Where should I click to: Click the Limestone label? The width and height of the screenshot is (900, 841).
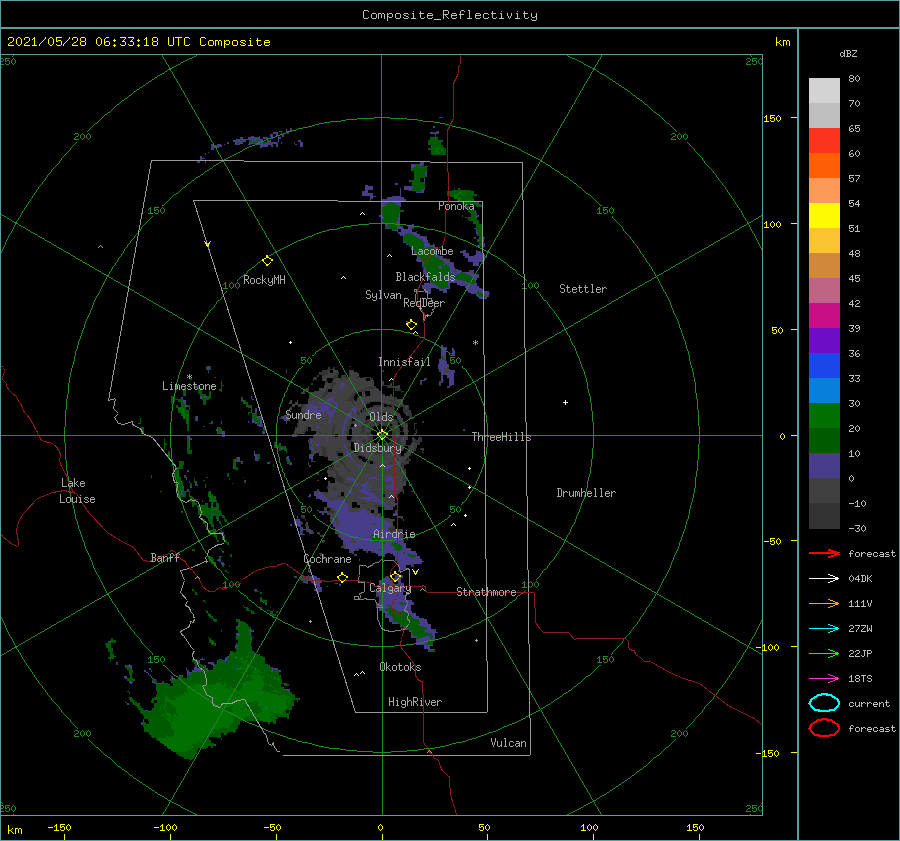point(189,386)
